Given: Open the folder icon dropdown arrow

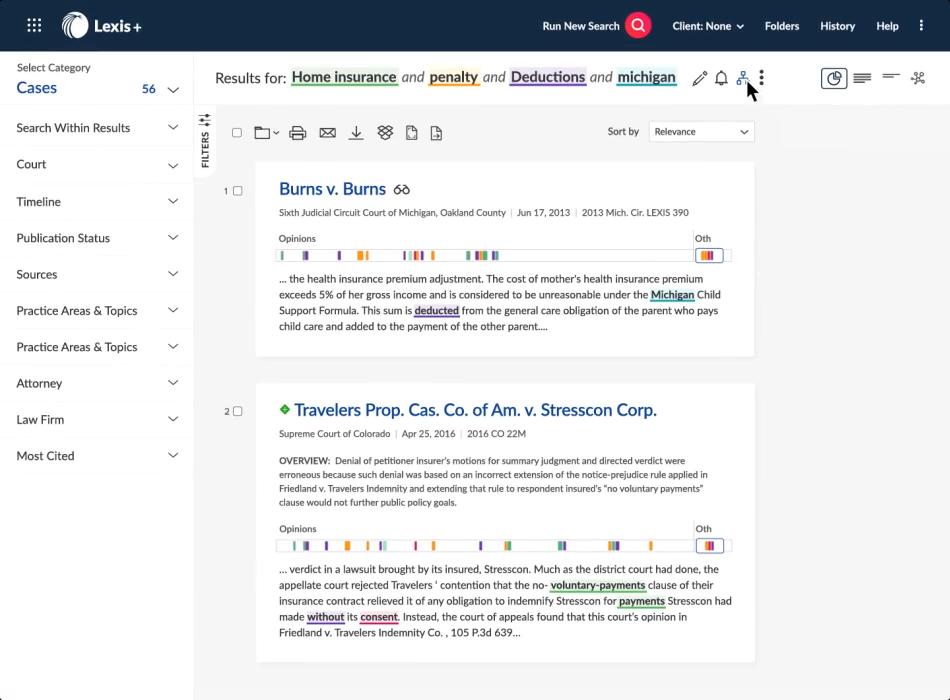Looking at the screenshot, I should pos(276,133).
